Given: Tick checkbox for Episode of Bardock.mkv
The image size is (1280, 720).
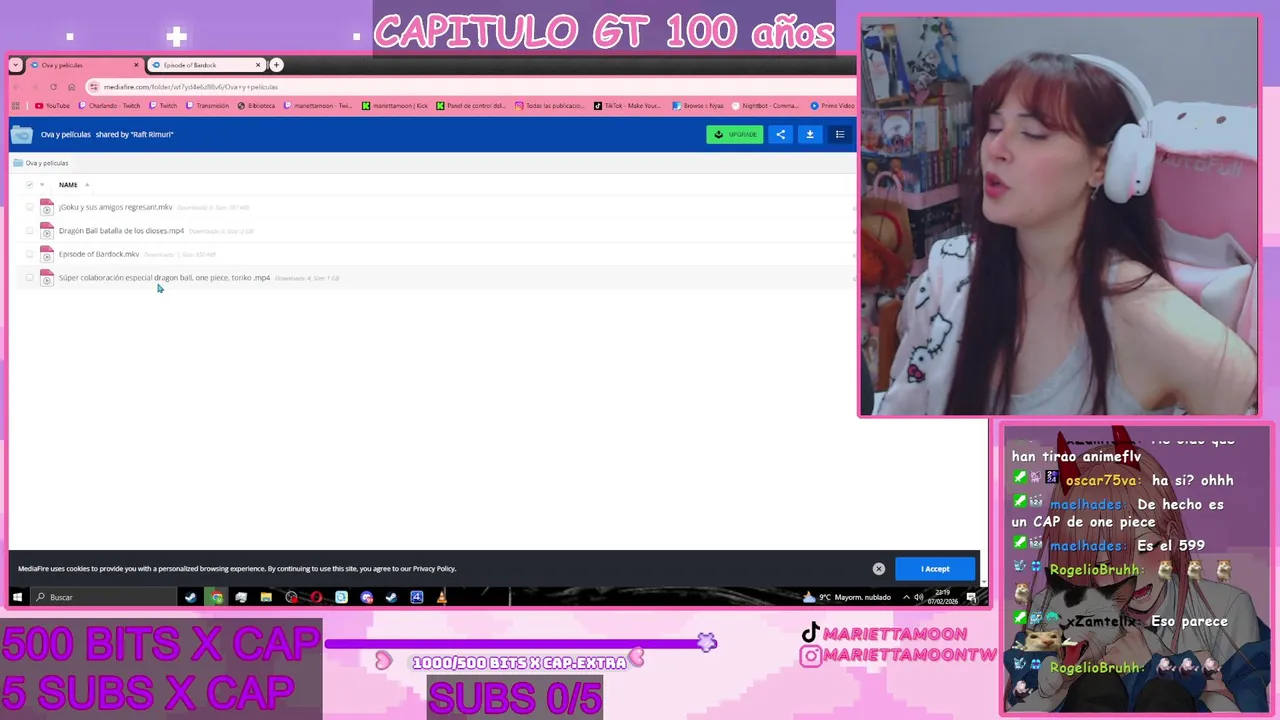Looking at the screenshot, I should click(x=29, y=254).
